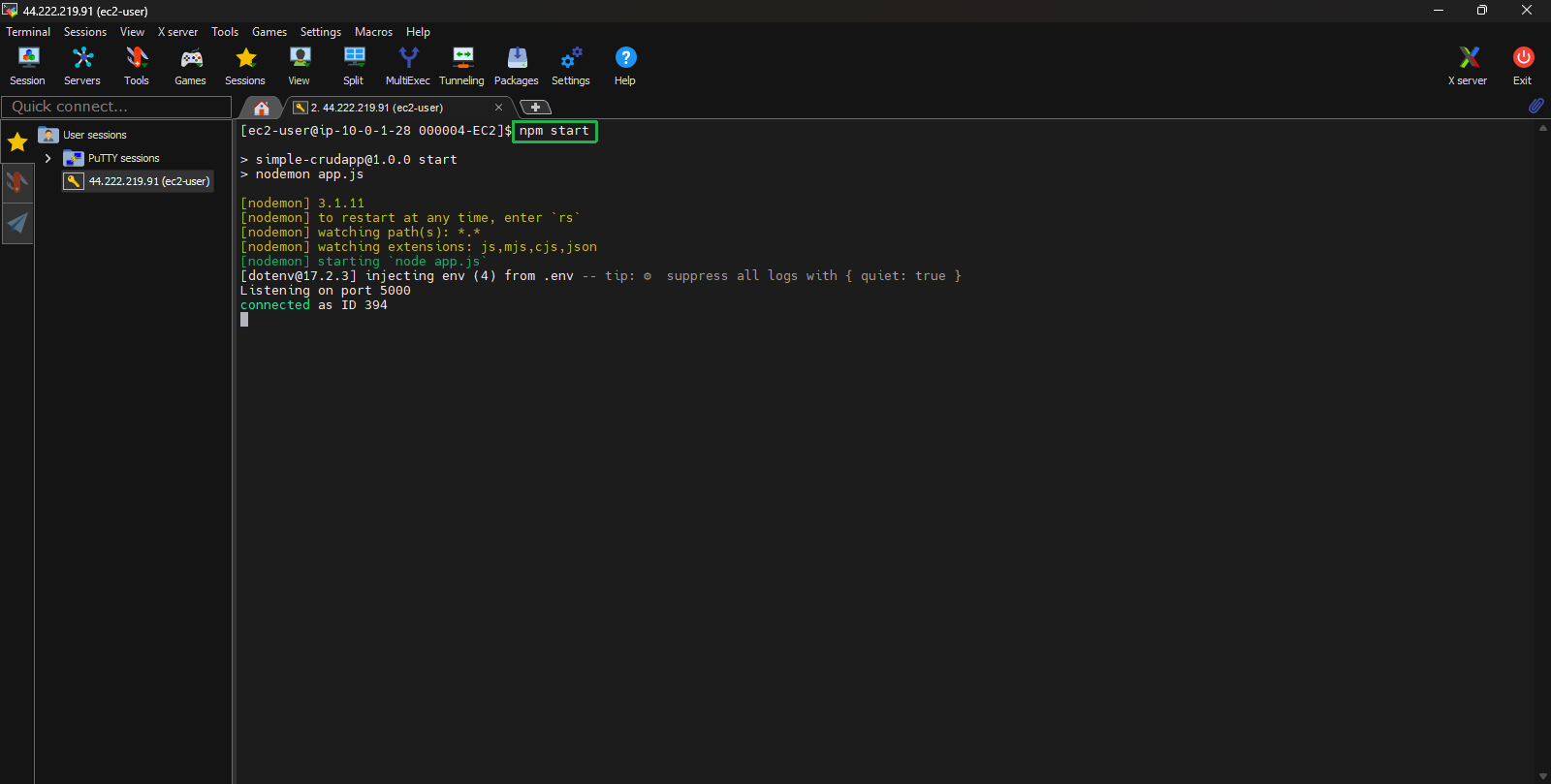Click the Split toolbar icon
The height and width of the screenshot is (784, 1551).
(354, 66)
